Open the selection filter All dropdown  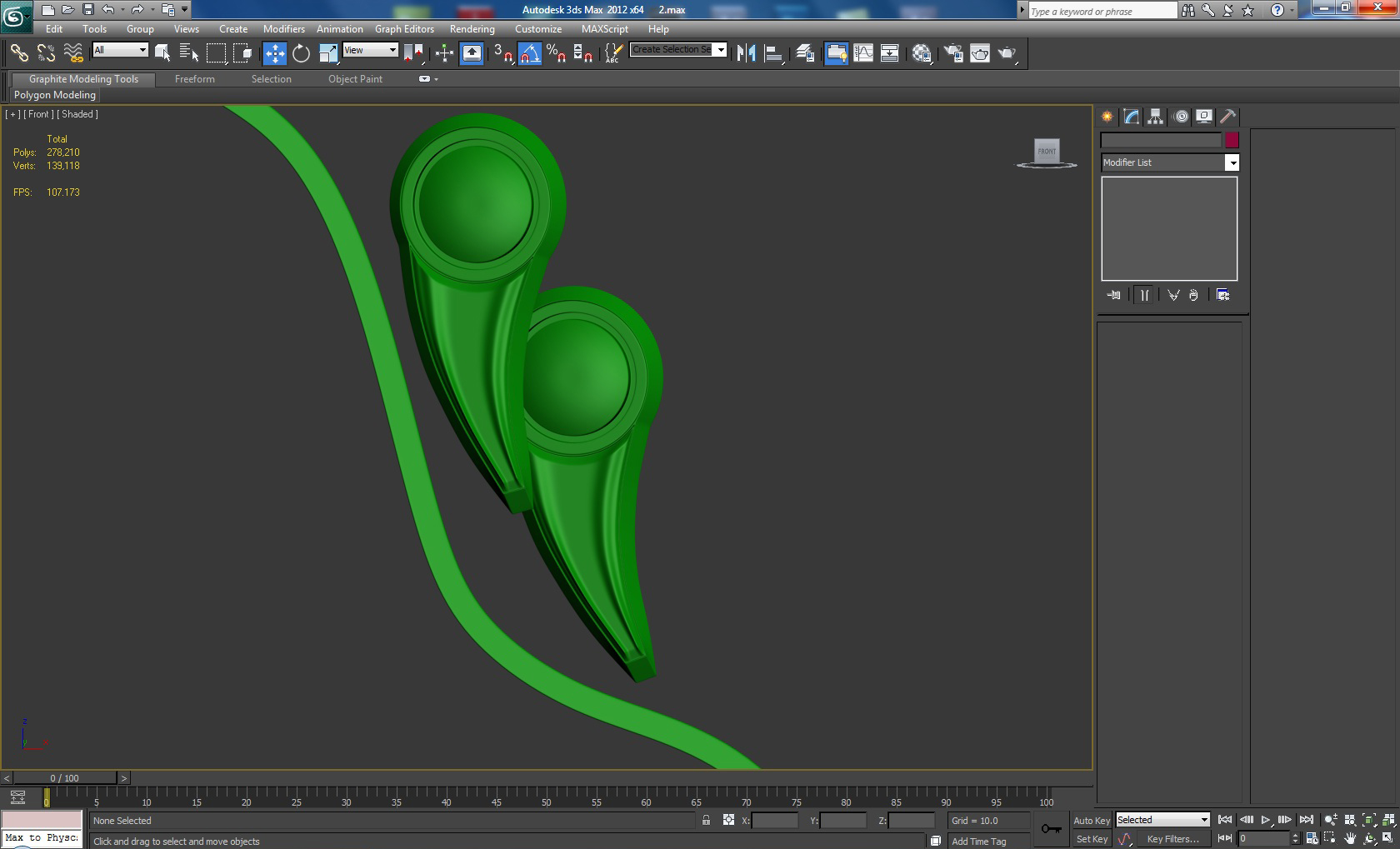[x=120, y=50]
